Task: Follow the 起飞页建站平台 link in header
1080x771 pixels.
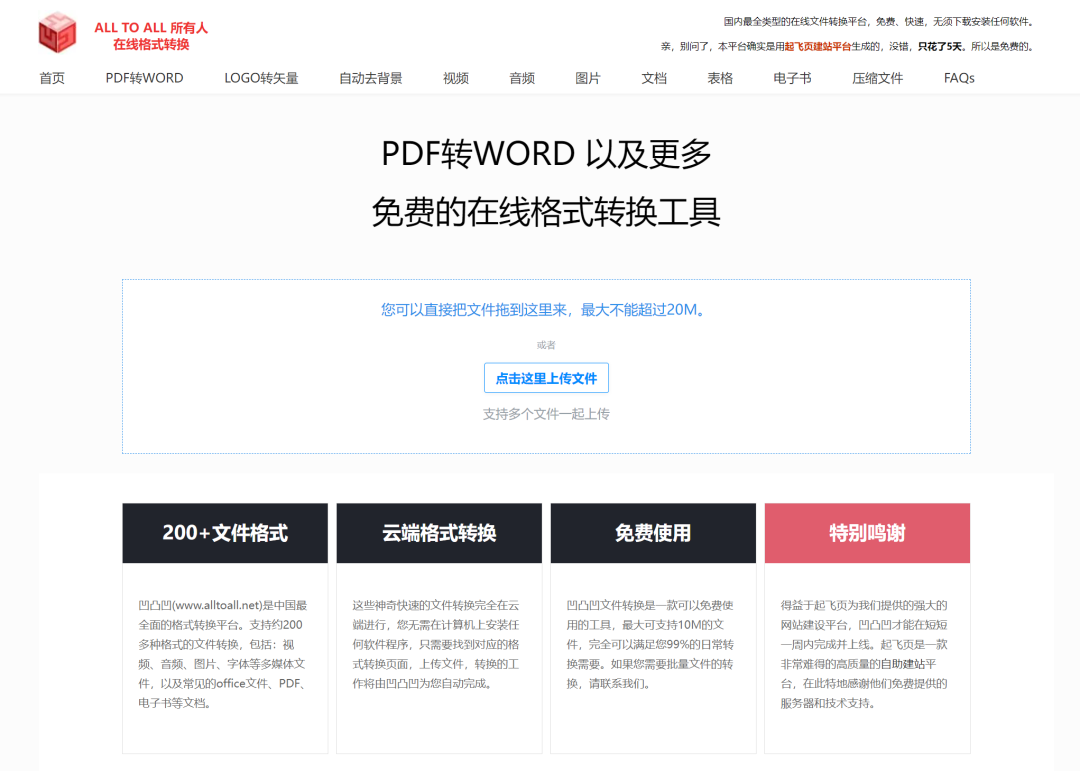Action: pos(818,46)
